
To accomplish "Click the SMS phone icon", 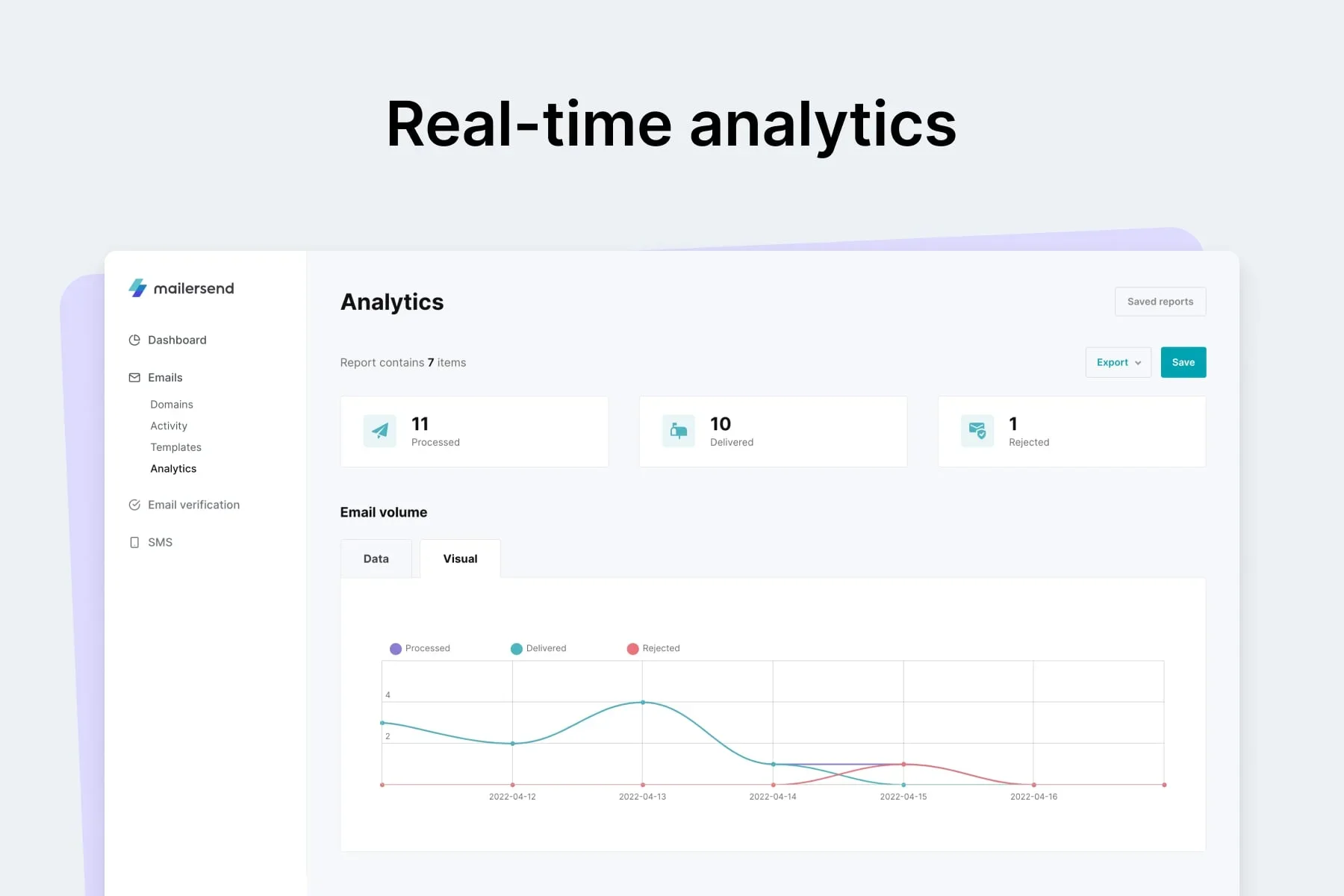I will pyautogui.click(x=134, y=542).
